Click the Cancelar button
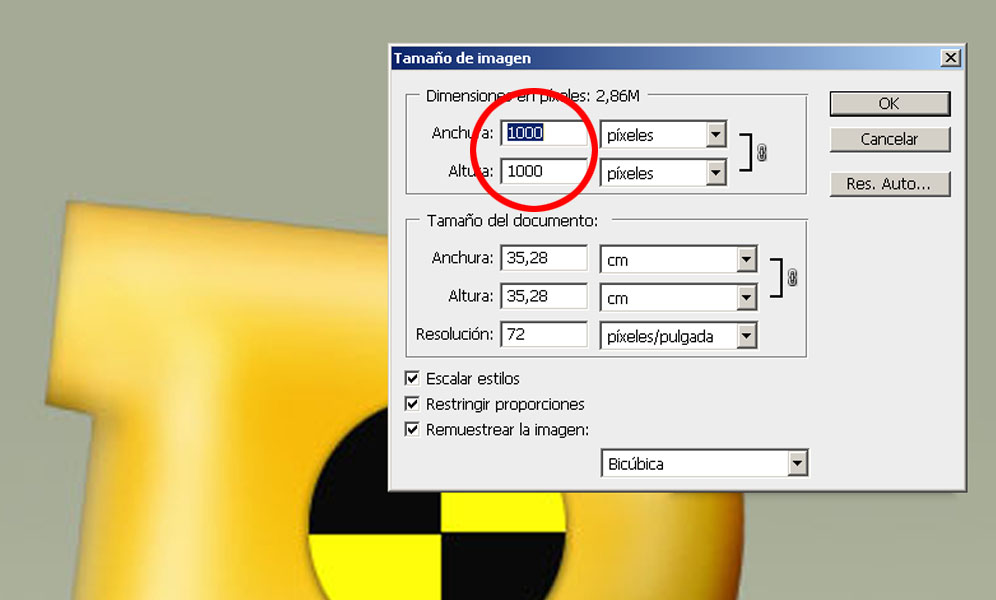The height and width of the screenshot is (600, 996). click(x=889, y=139)
